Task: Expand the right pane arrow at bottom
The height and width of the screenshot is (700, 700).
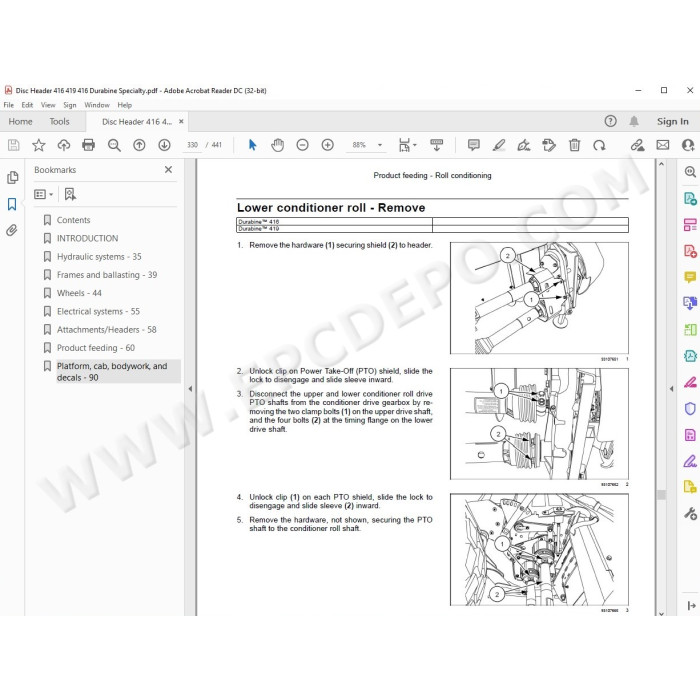Action: pyautogui.click(x=692, y=605)
